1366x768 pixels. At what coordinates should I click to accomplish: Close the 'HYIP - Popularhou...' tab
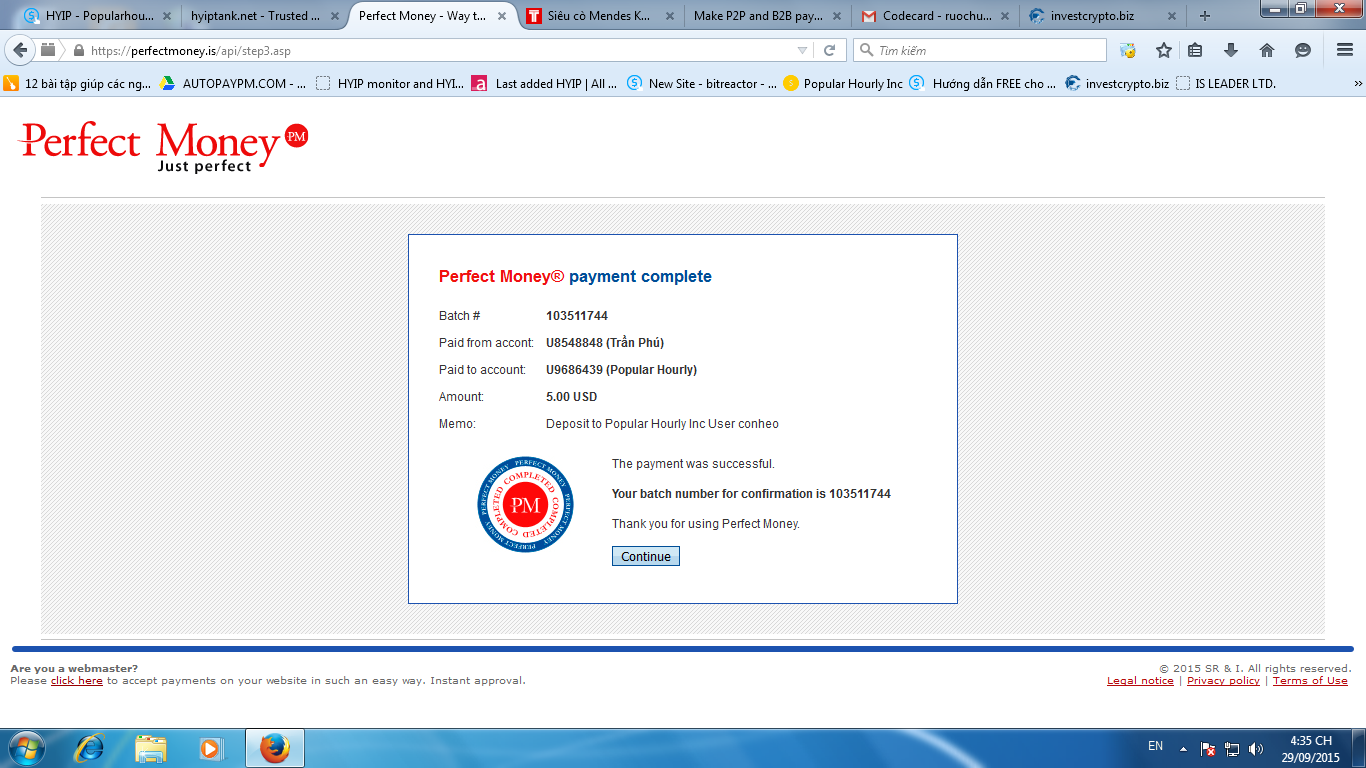click(x=166, y=16)
